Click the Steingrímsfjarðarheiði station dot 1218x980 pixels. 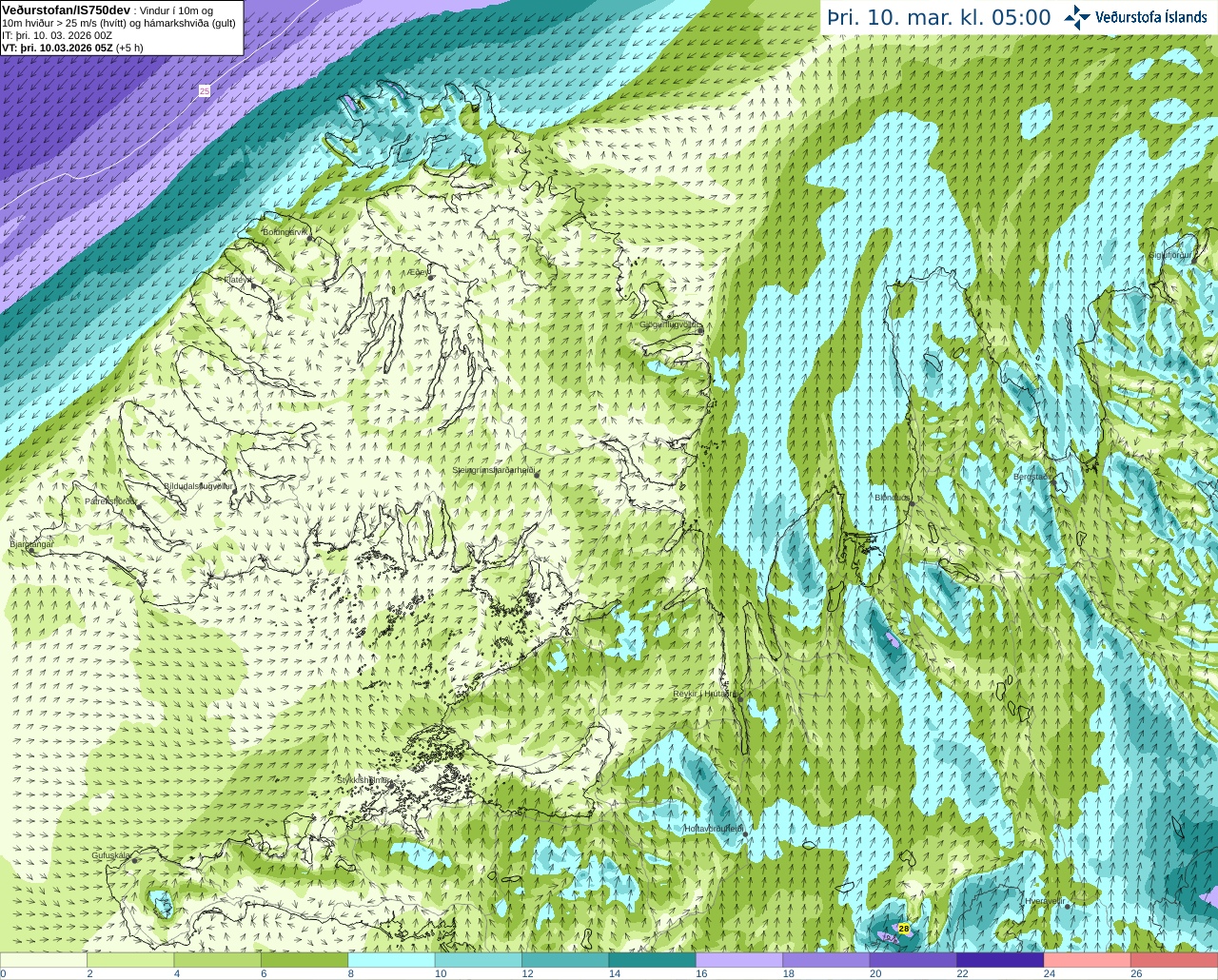(535, 473)
